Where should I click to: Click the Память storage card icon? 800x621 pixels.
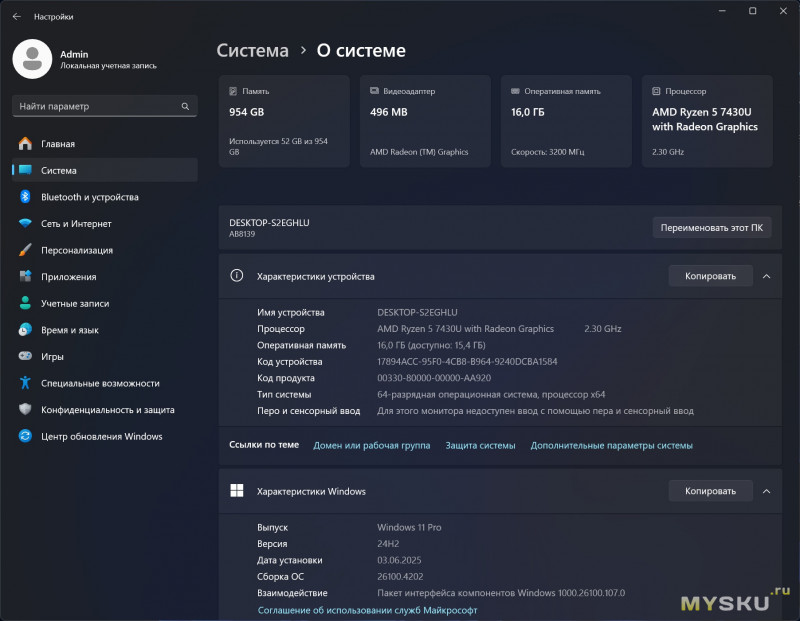233,91
